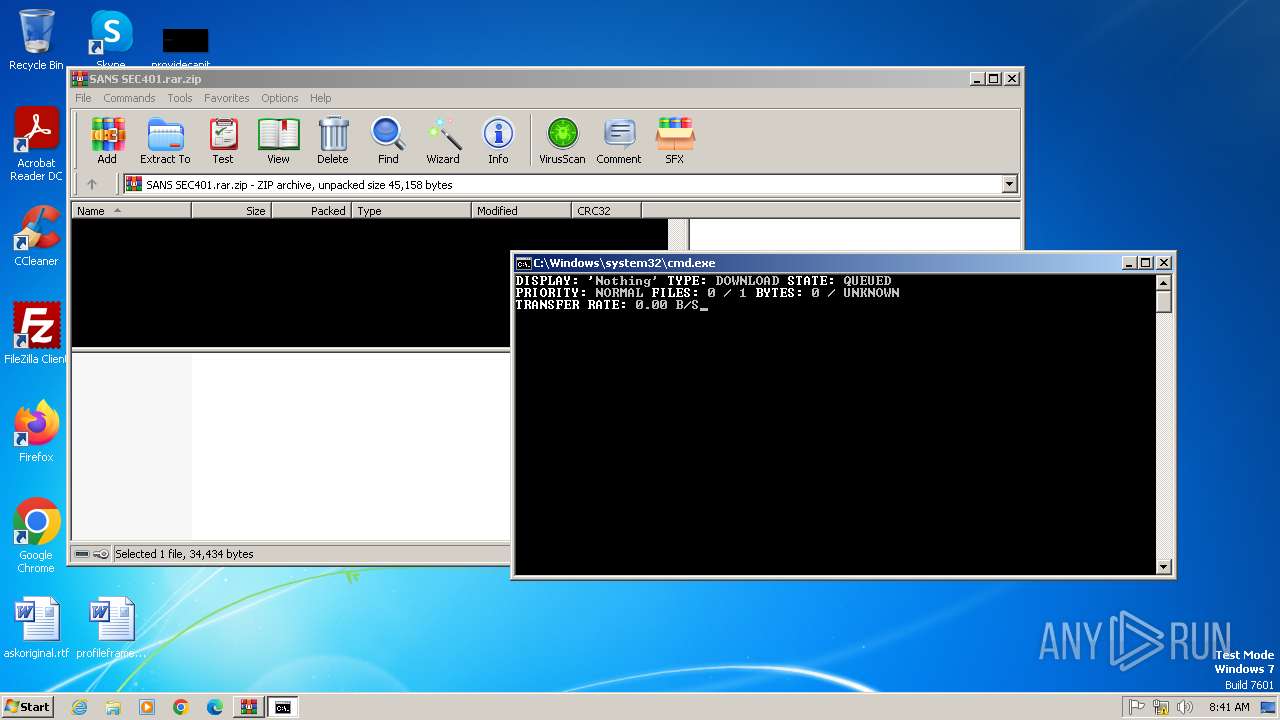Click the WinRAR title bar icon
Viewport: 1280px width, 720px height.
pyautogui.click(x=79, y=79)
